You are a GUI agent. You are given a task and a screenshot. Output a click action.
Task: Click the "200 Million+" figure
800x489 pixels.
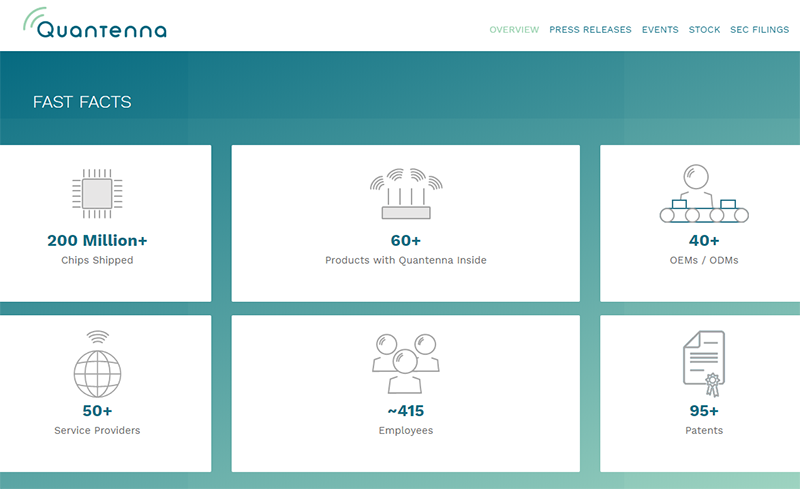tap(97, 240)
